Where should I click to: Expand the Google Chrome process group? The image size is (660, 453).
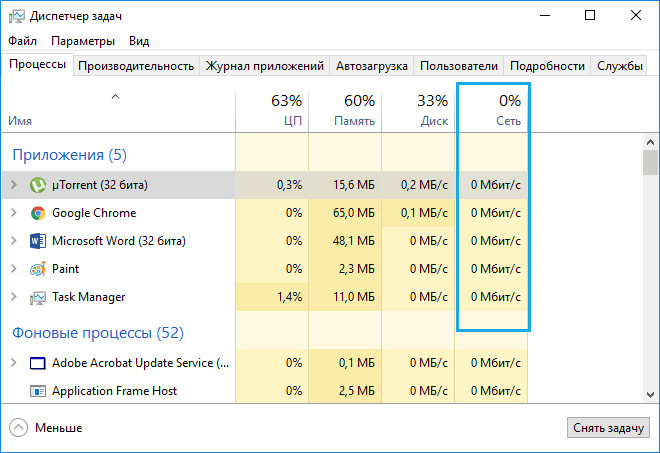click(x=13, y=213)
